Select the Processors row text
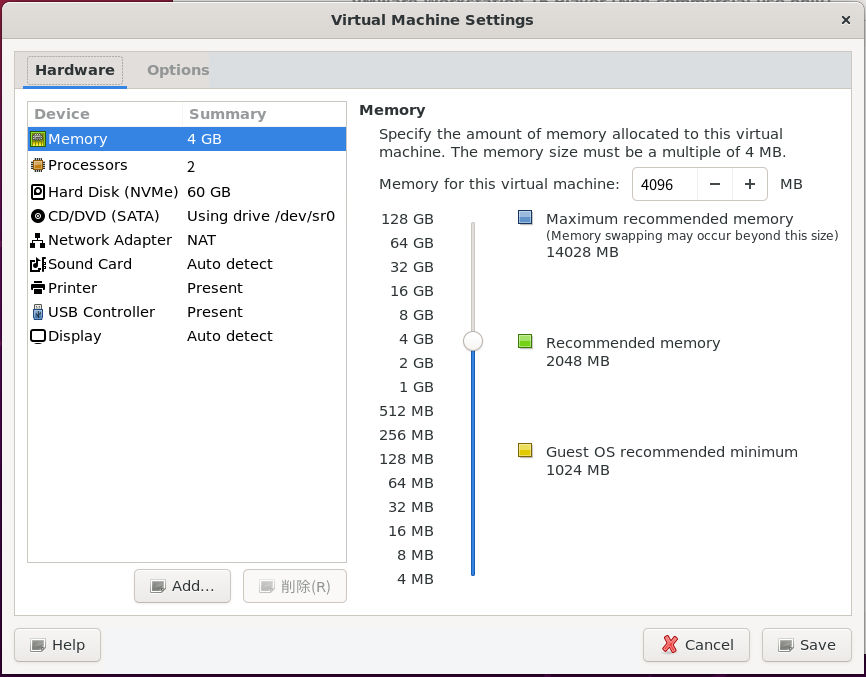Viewport: 866px width, 677px height. pyautogui.click(x=88, y=165)
